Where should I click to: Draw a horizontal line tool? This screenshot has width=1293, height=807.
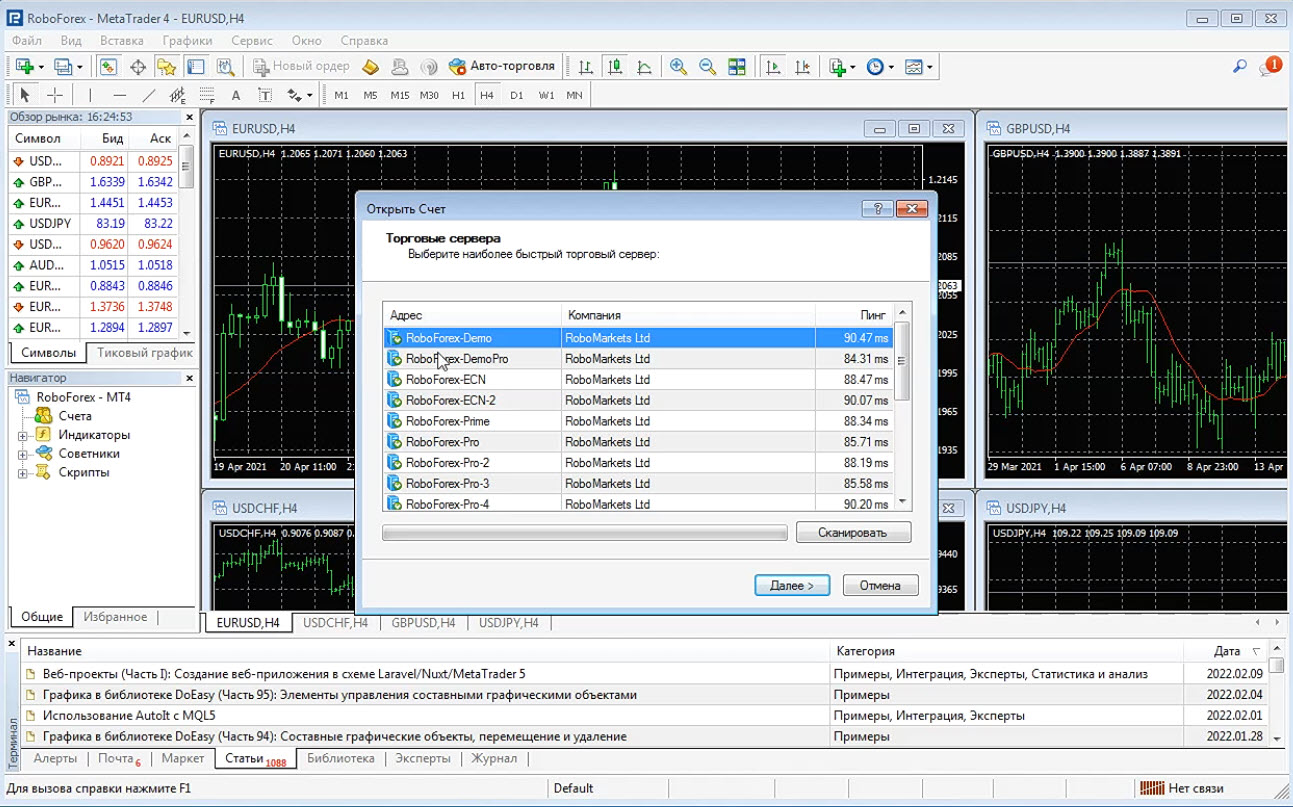pyautogui.click(x=120, y=95)
